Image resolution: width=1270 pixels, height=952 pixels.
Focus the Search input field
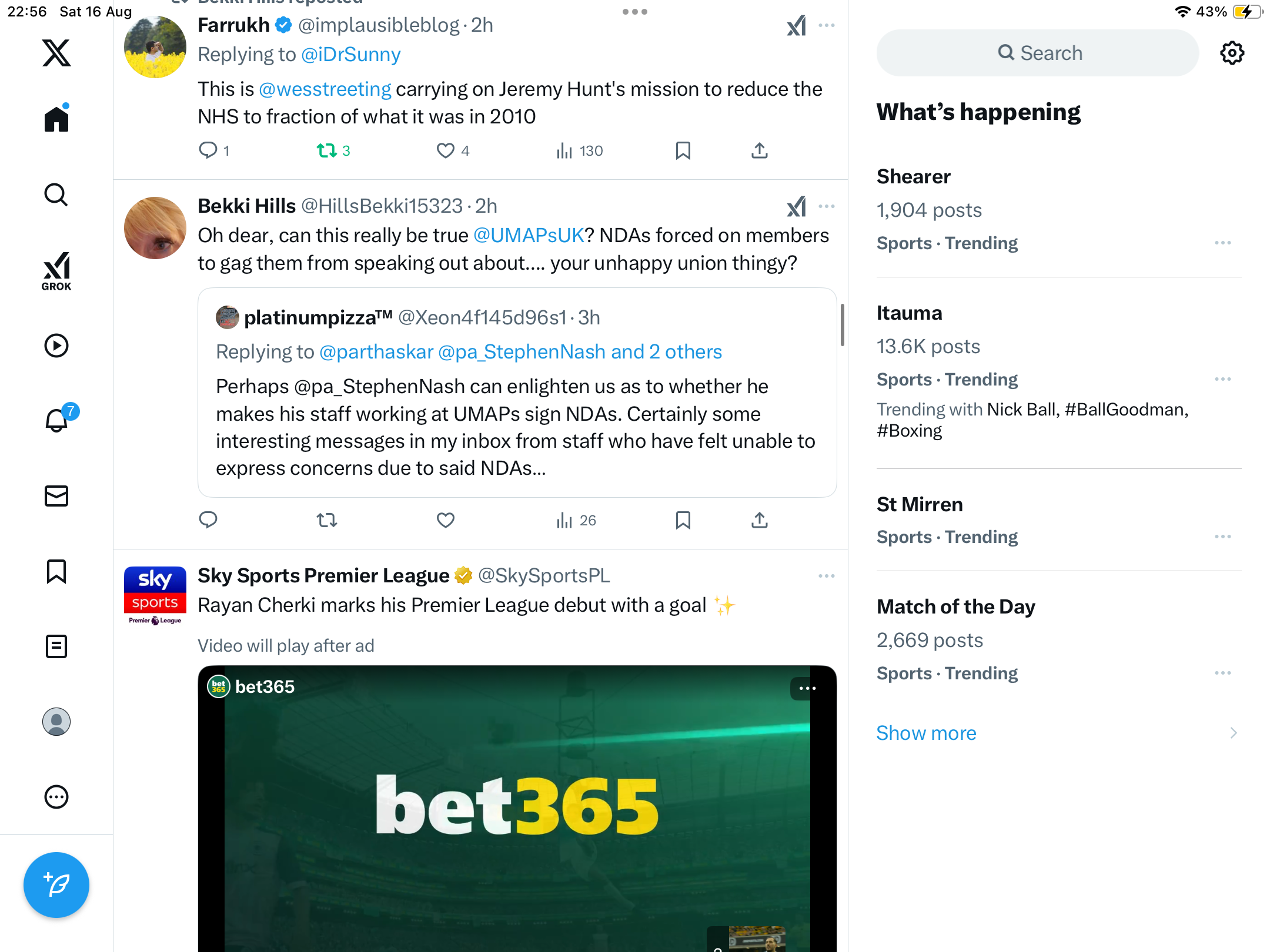pyautogui.click(x=1038, y=53)
